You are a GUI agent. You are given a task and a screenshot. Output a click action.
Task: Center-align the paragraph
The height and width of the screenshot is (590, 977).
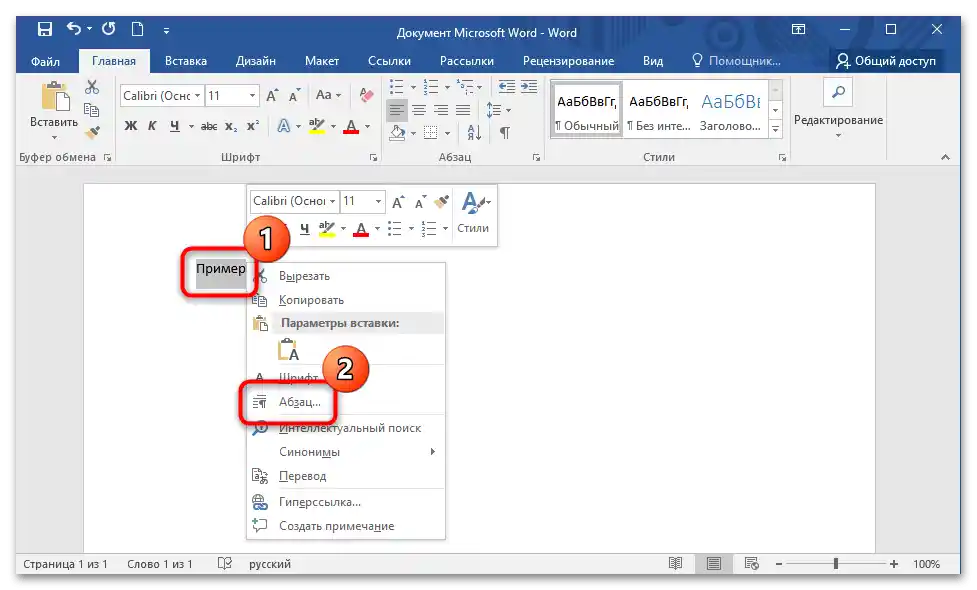(x=419, y=110)
